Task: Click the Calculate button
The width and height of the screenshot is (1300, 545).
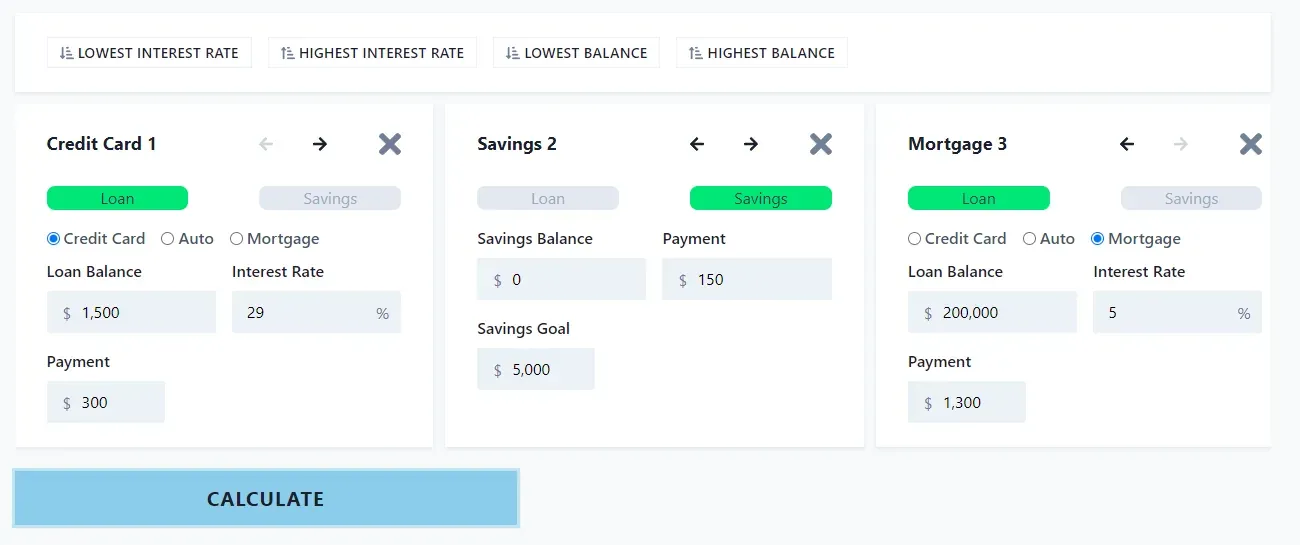Action: coord(266,498)
